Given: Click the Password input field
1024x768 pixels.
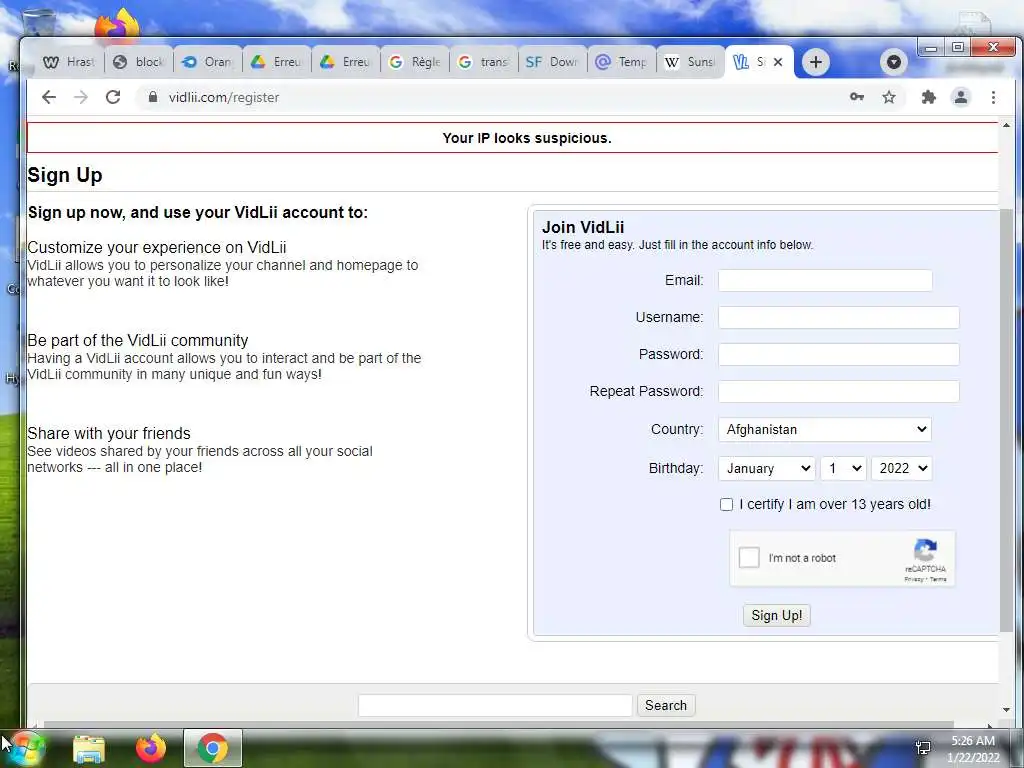Looking at the screenshot, I should click(x=839, y=354).
